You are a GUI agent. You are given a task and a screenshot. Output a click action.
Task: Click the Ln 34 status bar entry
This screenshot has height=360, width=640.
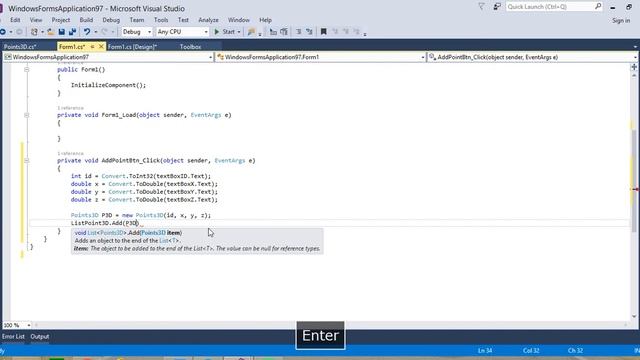click(x=485, y=351)
